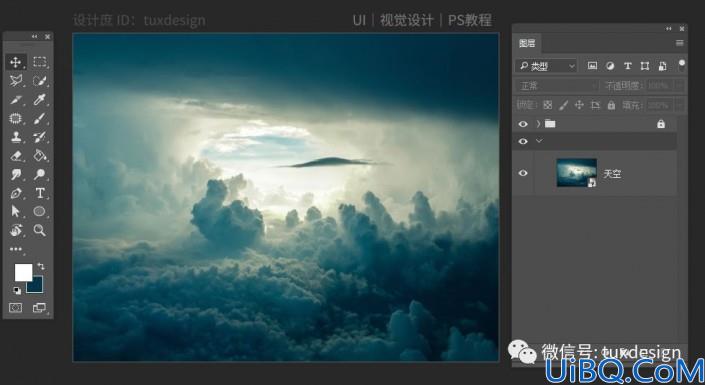Open the opacity slider dropdown arrow
Viewport: 705px width, 385px height.
[x=679, y=85]
